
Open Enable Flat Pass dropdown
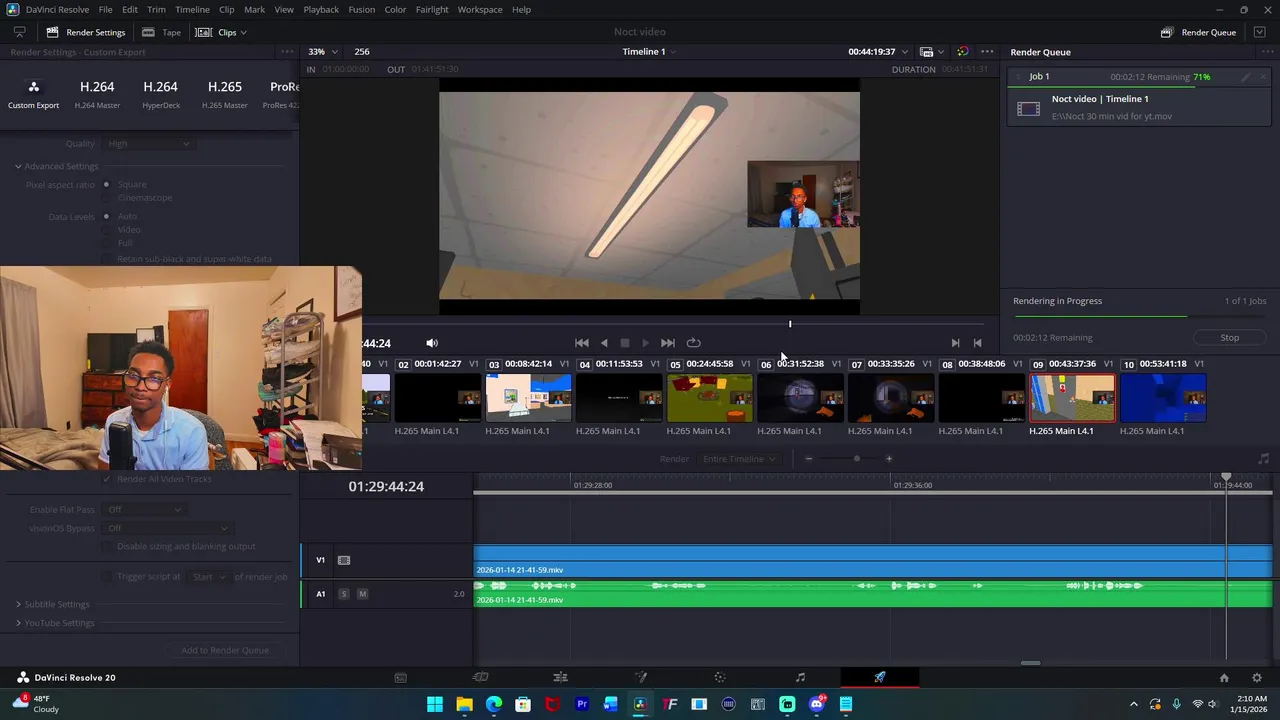pyautogui.click(x=144, y=510)
